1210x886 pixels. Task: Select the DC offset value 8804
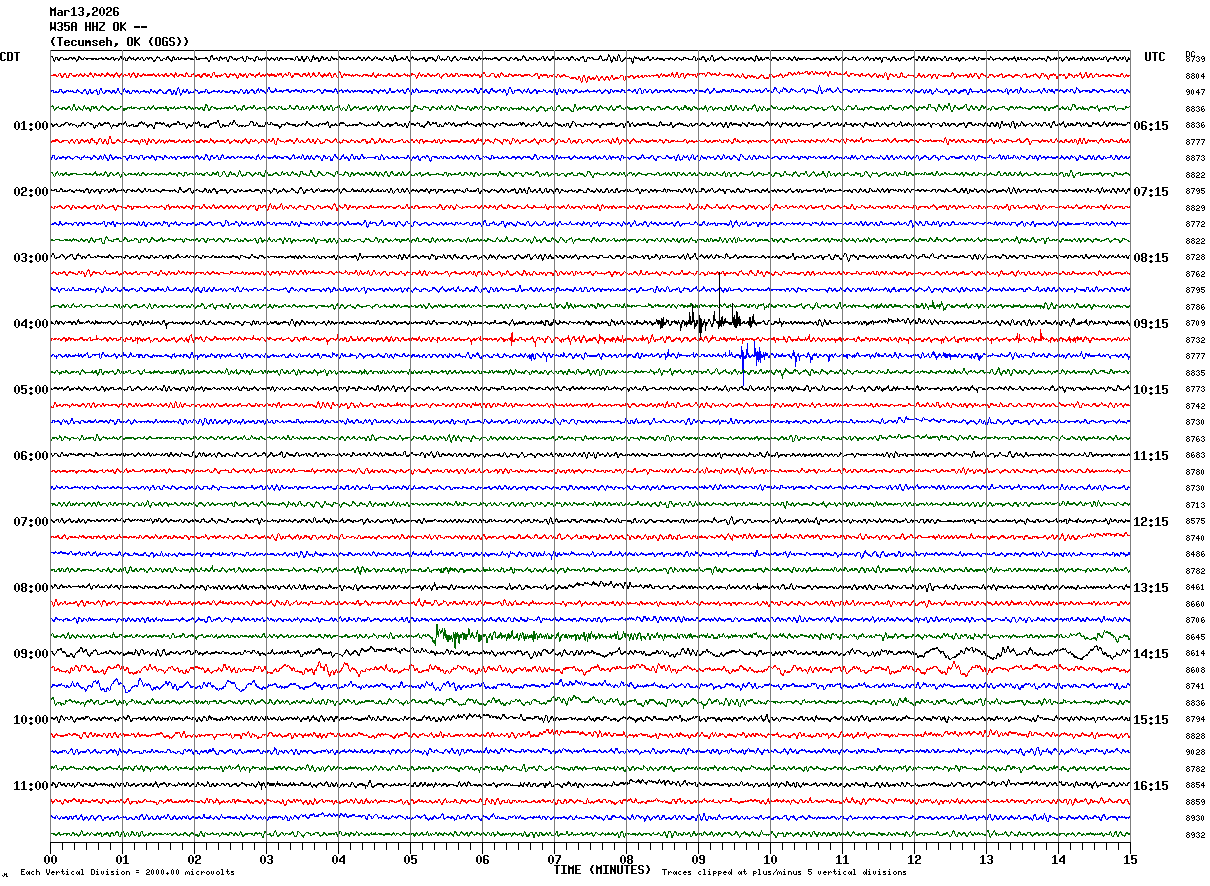1195,76
